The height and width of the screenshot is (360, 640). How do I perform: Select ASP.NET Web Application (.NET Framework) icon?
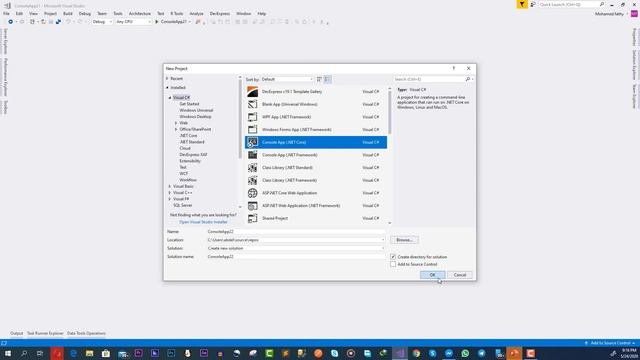pos(253,206)
